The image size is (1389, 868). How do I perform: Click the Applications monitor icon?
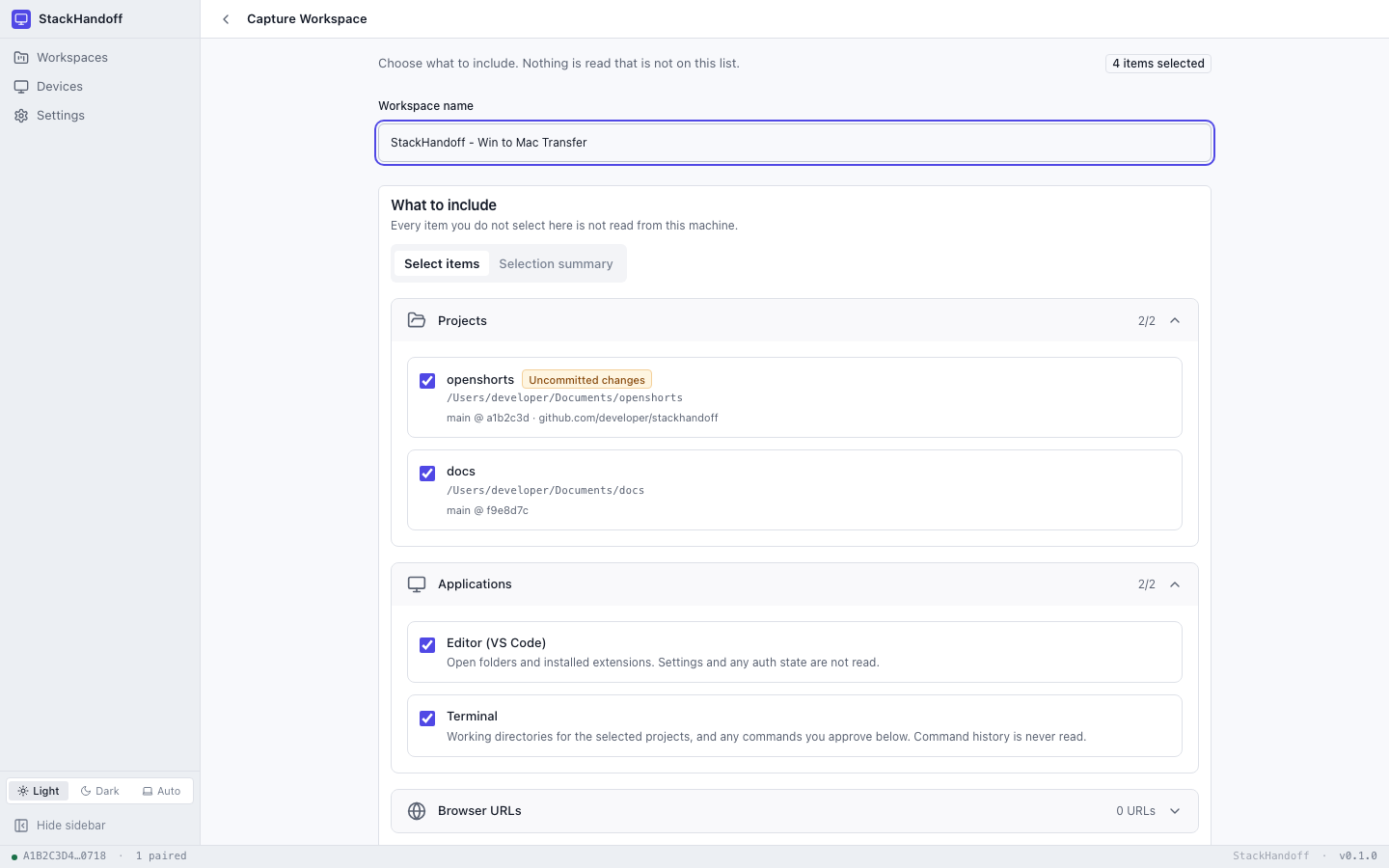(417, 584)
